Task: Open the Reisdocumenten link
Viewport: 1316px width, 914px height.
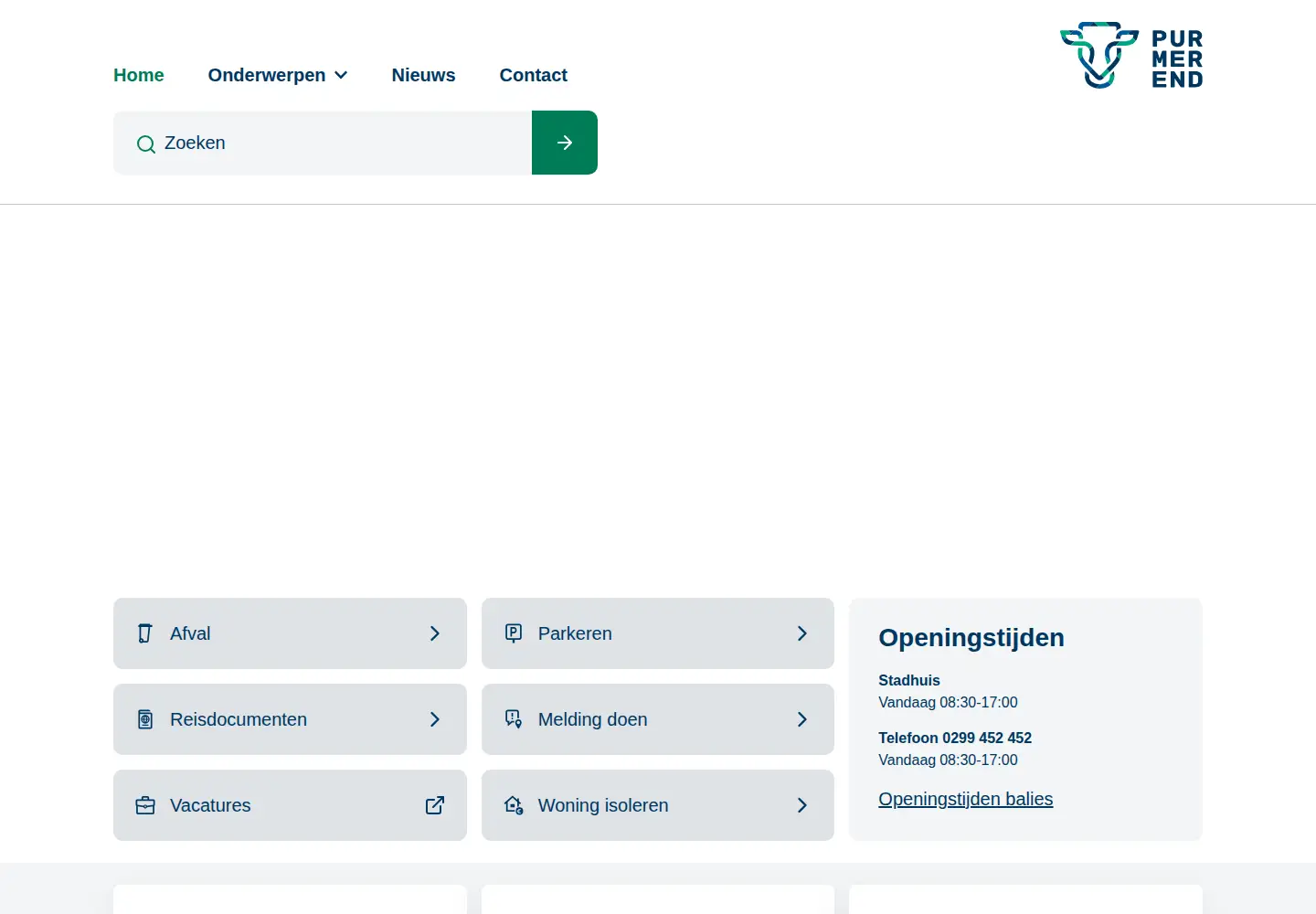Action: coord(290,719)
